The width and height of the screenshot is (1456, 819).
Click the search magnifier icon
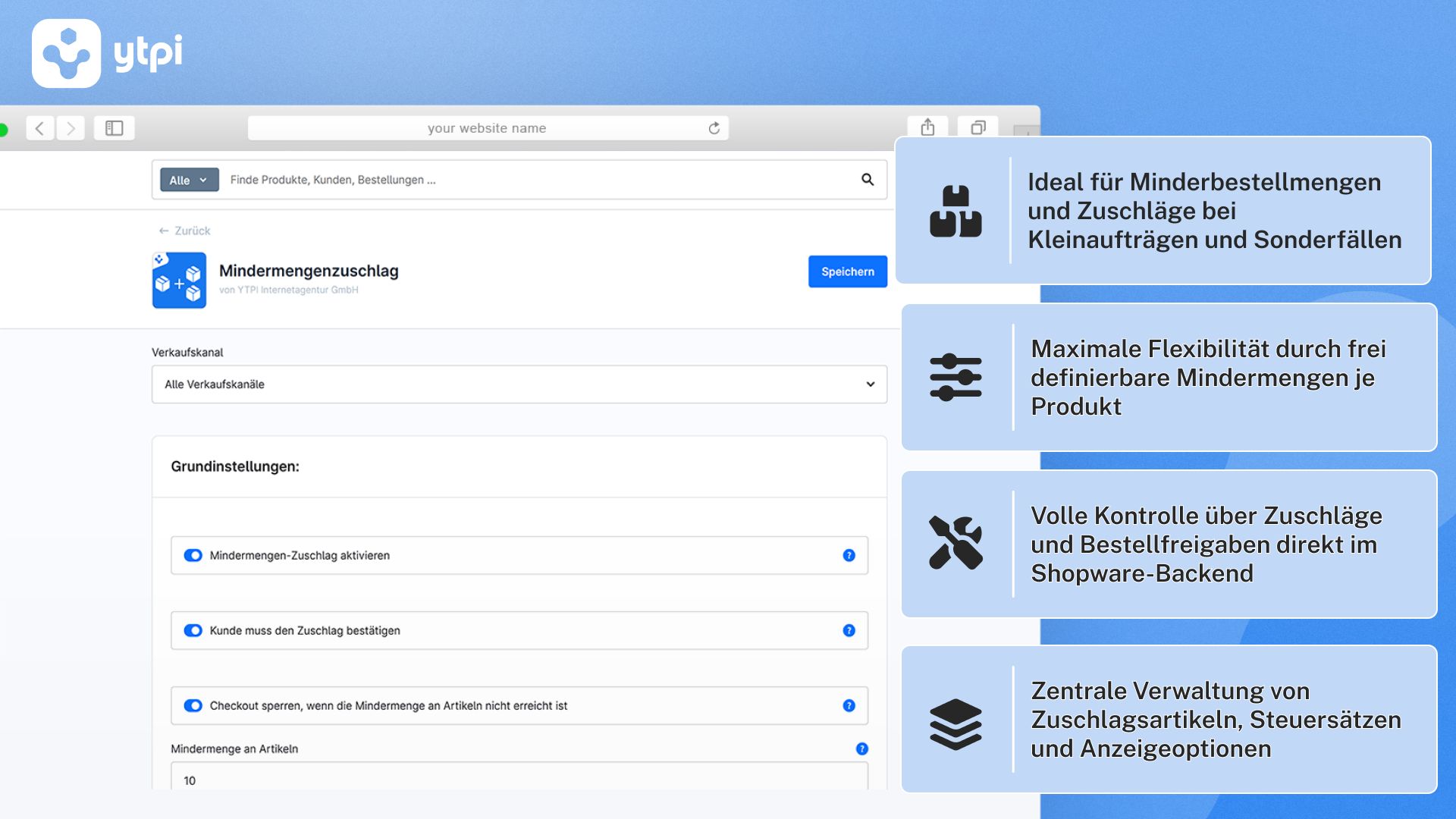868,180
